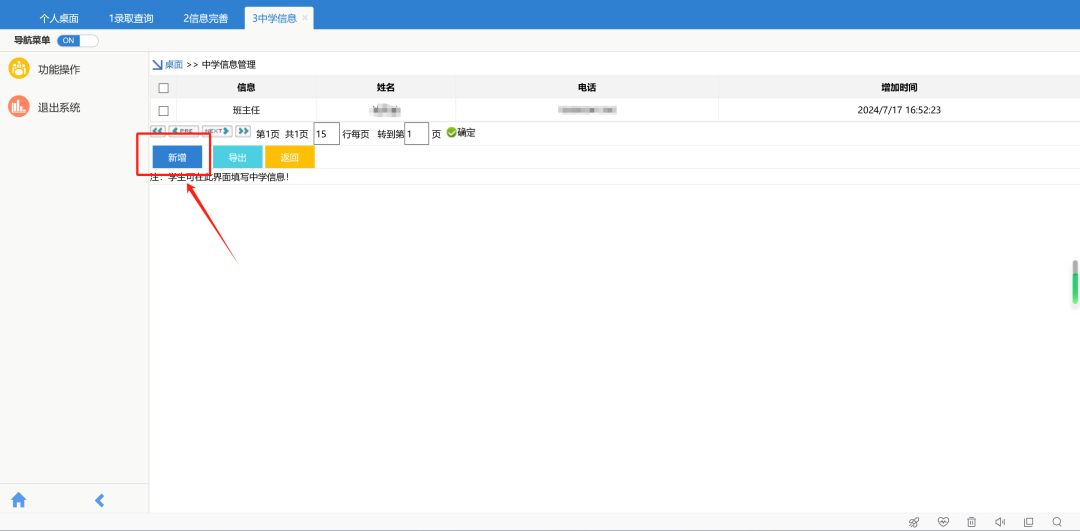Viewport: 1080px width, 531px height.
Task: Click the home icon in the sidebar footer
Action: (x=18, y=500)
